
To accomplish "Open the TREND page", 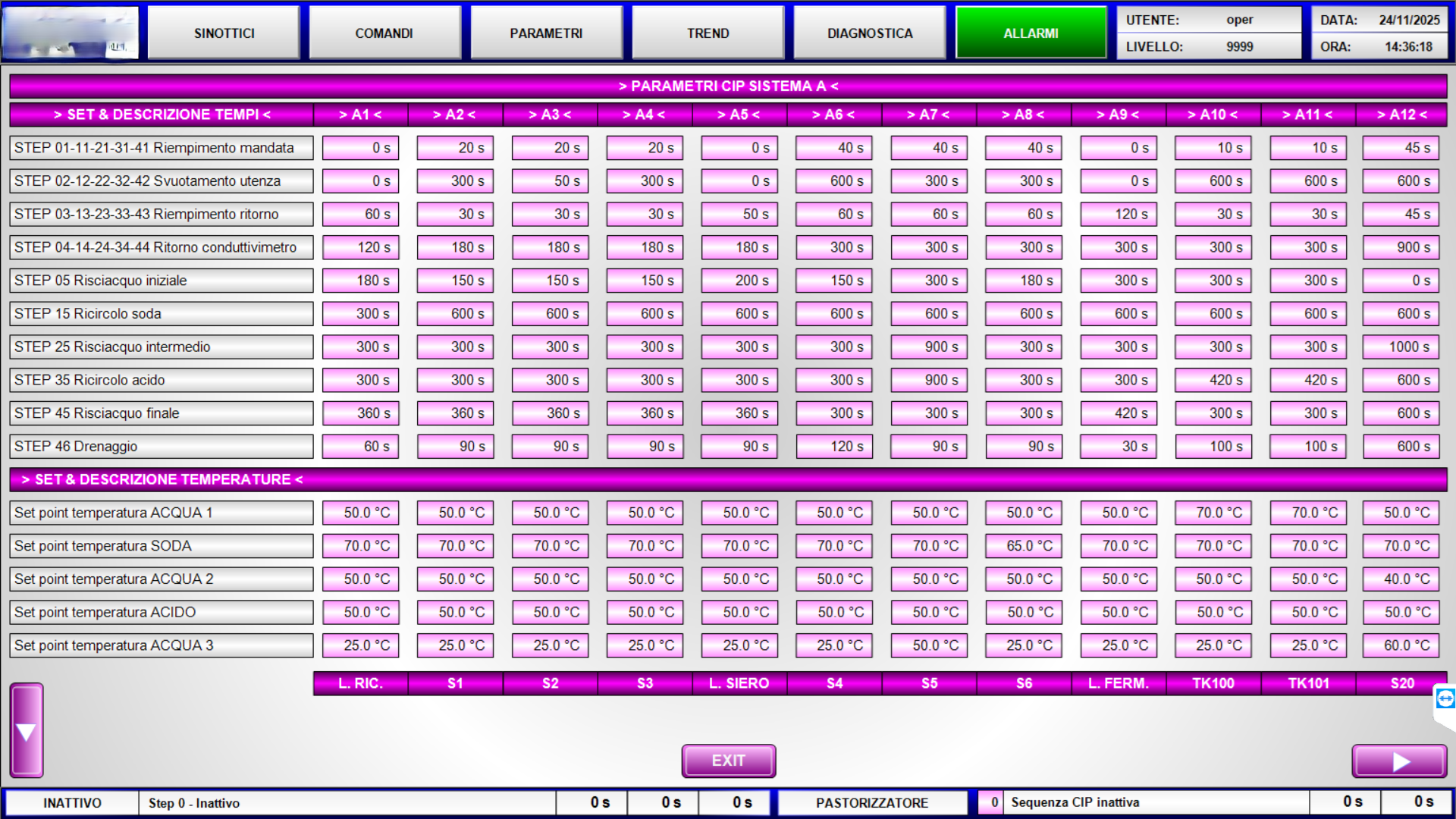I will (x=708, y=33).
